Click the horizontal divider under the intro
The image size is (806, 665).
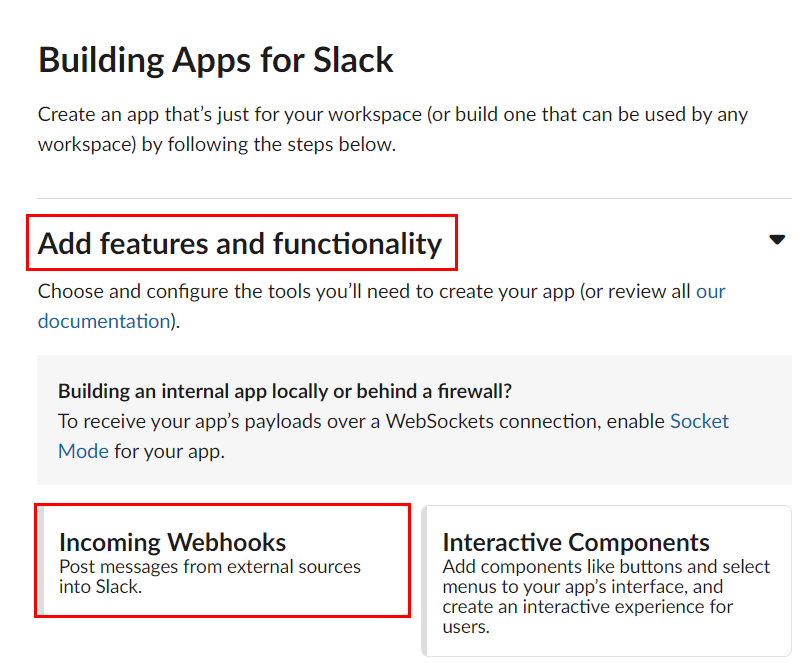pos(414,198)
